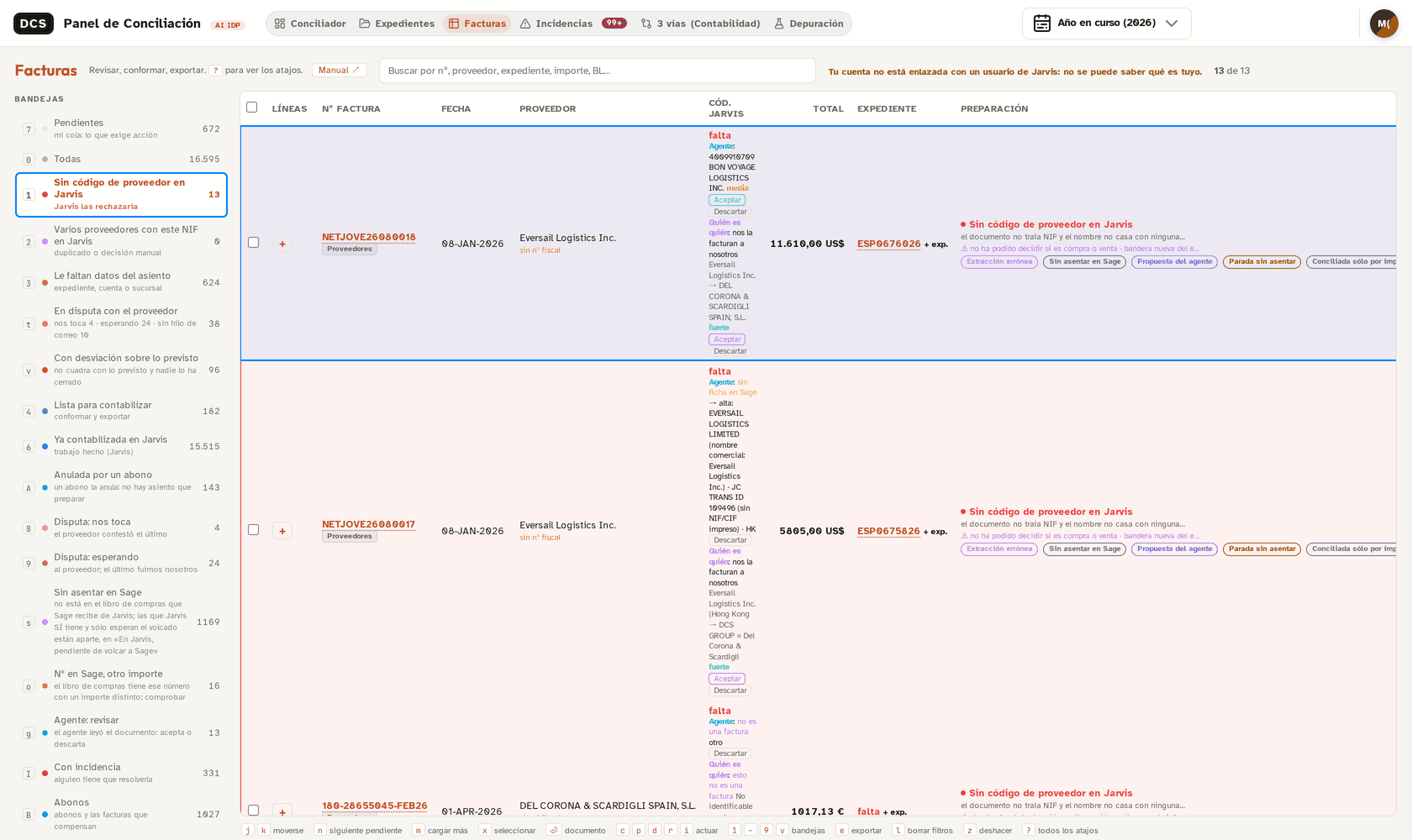The width and height of the screenshot is (1412, 840).
Task: Select the Anulada por un abono tray
Action: (x=121, y=487)
